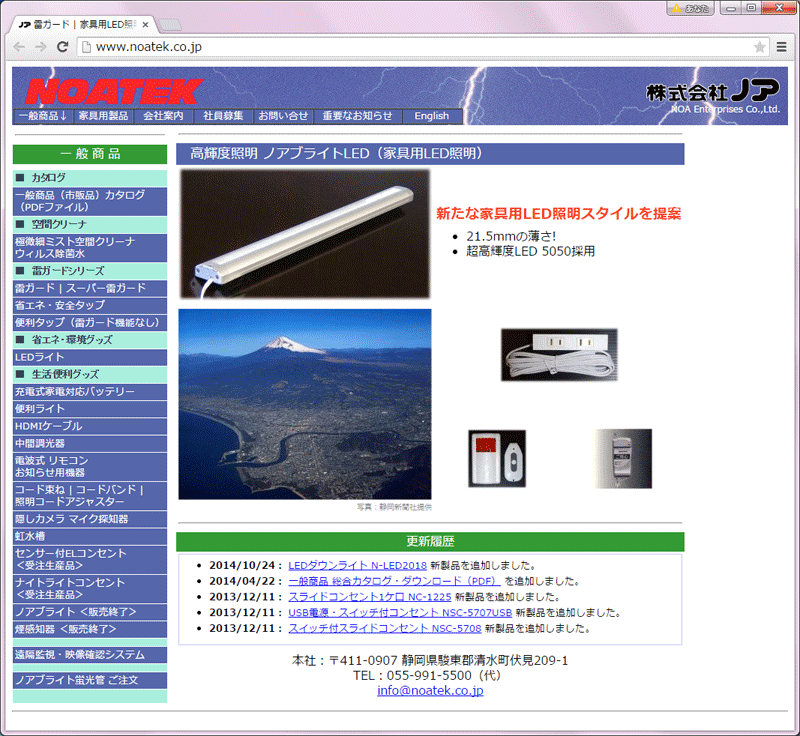Switch to English site version
Image resolution: width=800 pixels, height=736 pixels.
click(432, 116)
